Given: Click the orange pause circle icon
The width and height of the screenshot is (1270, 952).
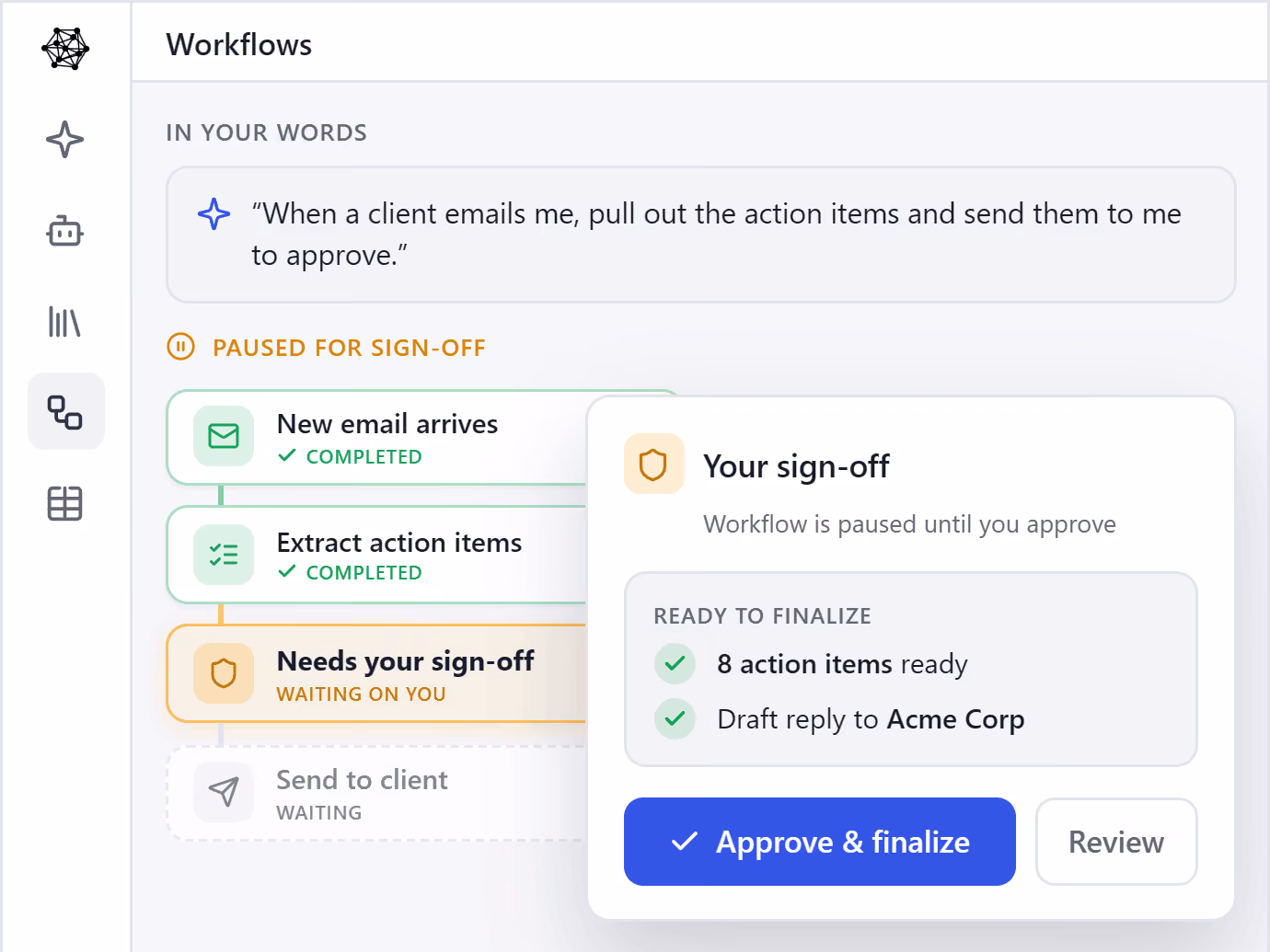Looking at the screenshot, I should click(180, 347).
